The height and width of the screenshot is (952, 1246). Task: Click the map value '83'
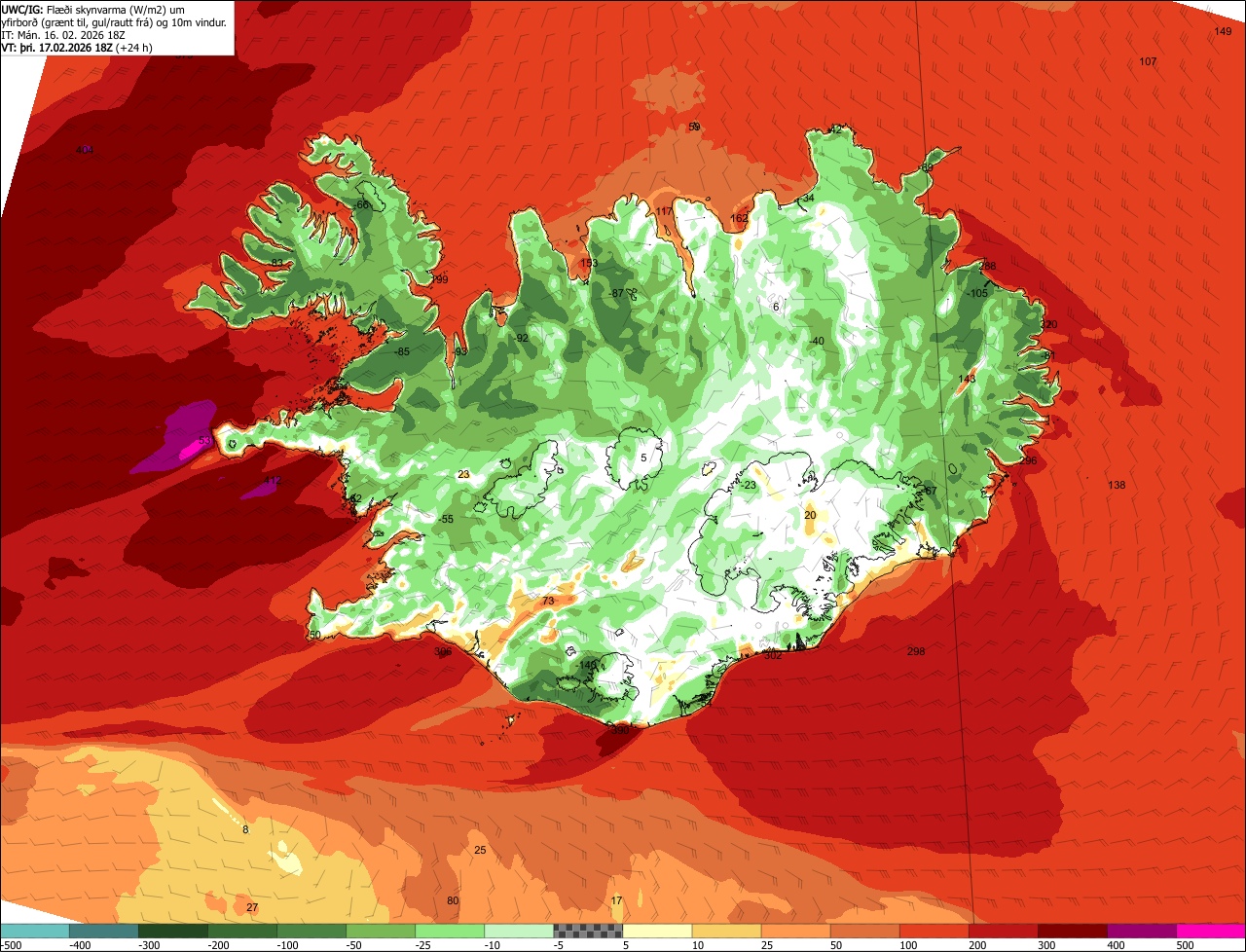(x=277, y=263)
